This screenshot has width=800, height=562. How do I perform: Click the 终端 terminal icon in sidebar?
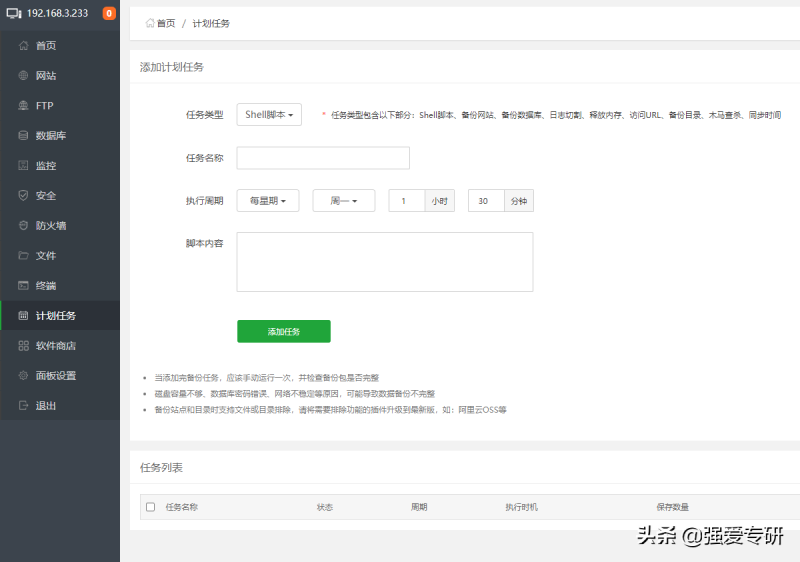click(23, 286)
